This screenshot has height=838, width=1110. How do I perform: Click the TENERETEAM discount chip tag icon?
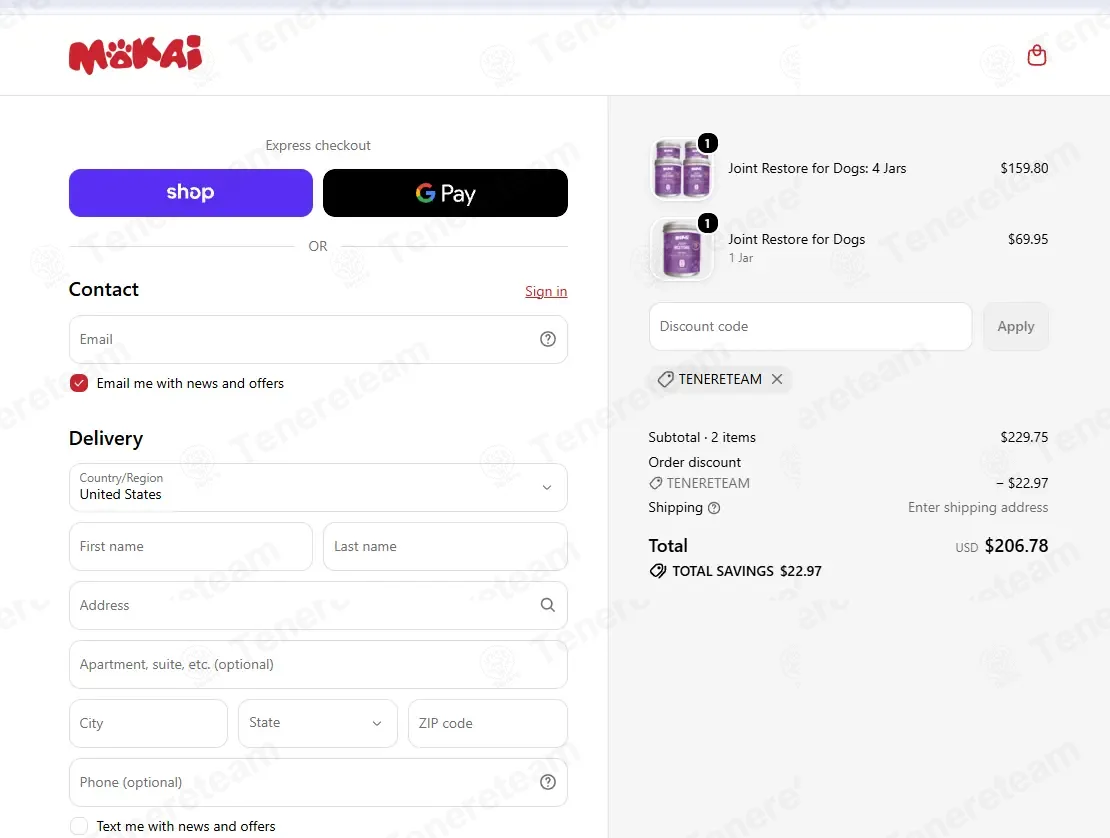coord(665,379)
